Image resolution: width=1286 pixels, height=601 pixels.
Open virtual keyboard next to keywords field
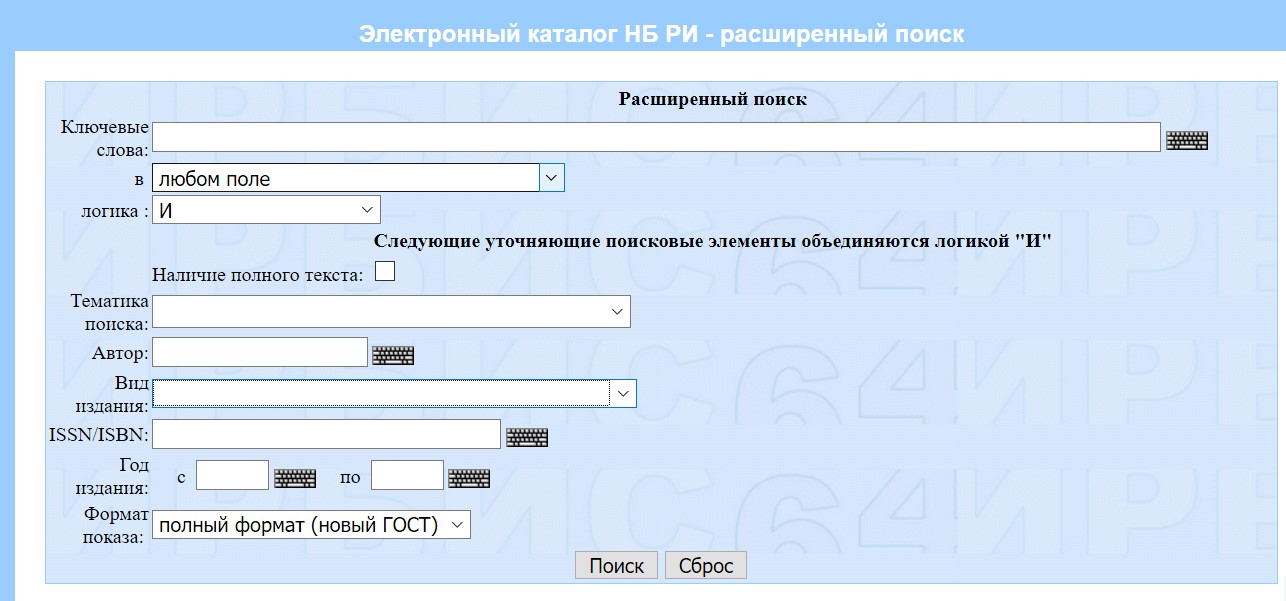click(x=1187, y=141)
